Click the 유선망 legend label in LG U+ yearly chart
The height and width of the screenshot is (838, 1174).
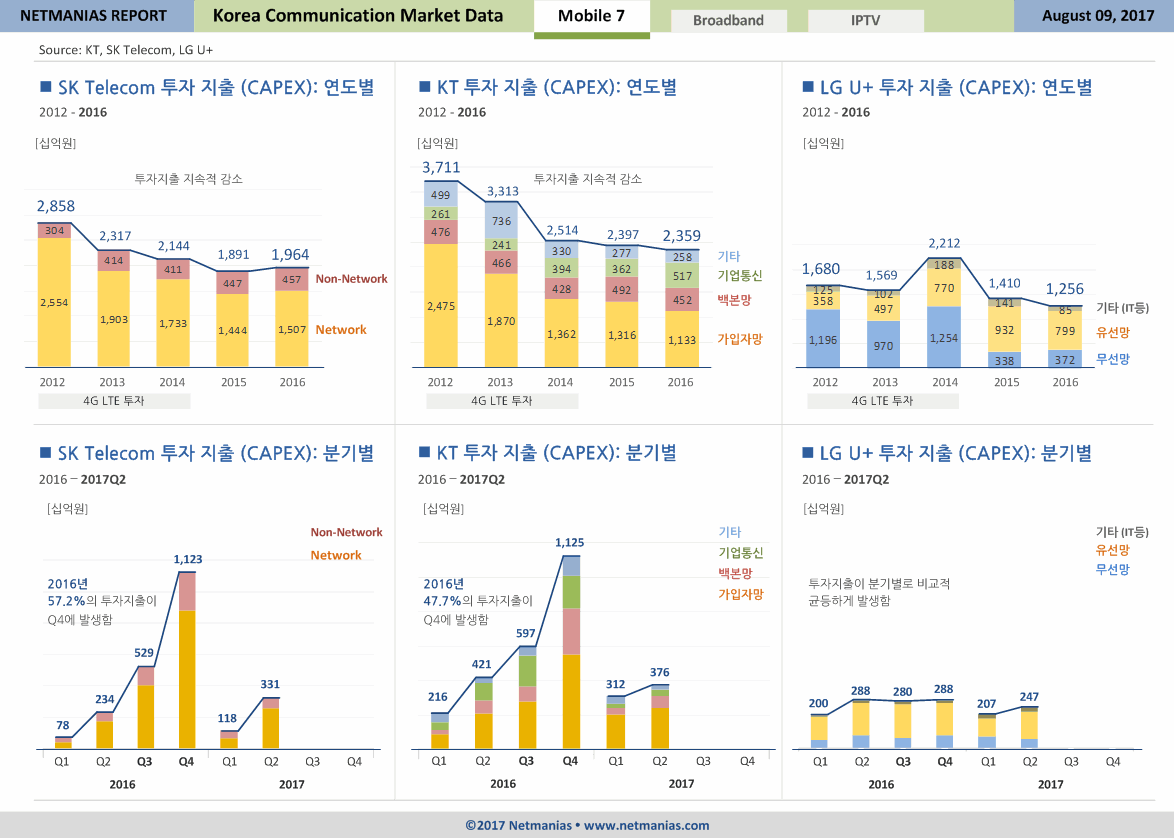tap(1113, 333)
